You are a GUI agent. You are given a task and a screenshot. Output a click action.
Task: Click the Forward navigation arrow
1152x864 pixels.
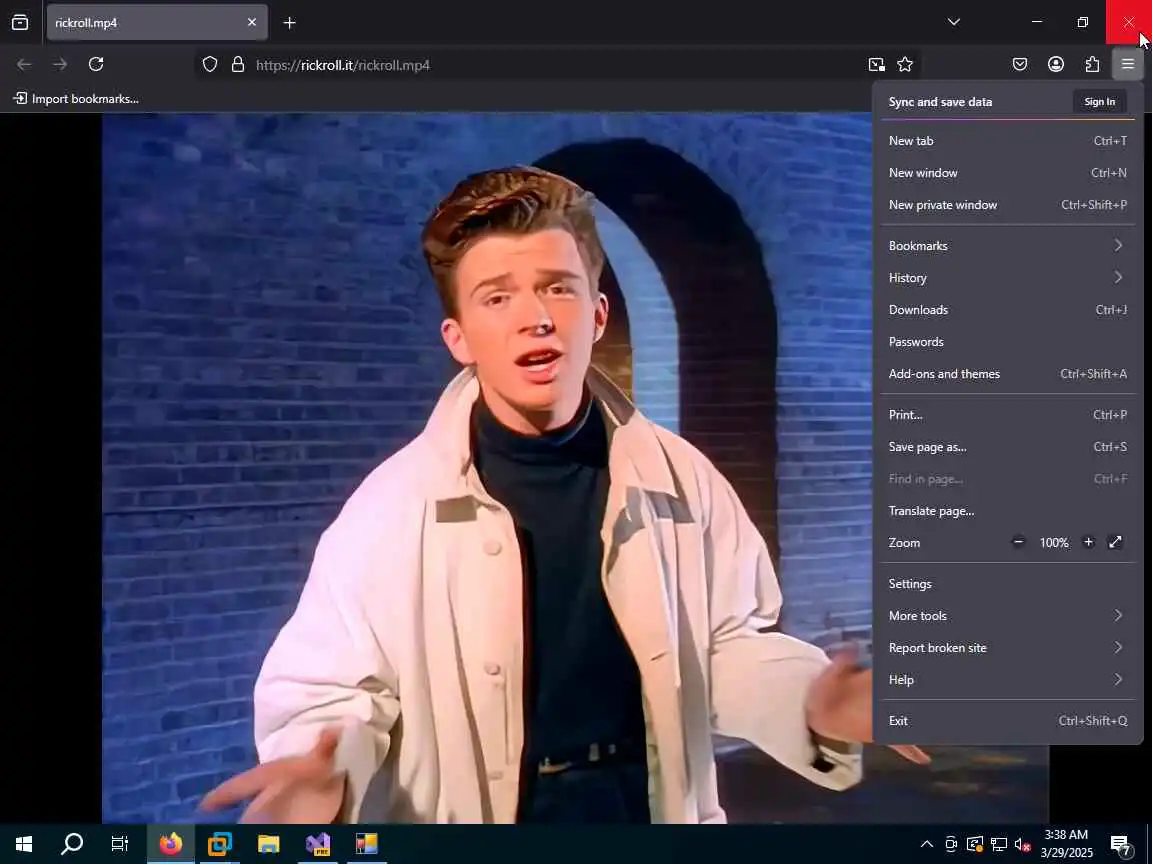[60, 65]
